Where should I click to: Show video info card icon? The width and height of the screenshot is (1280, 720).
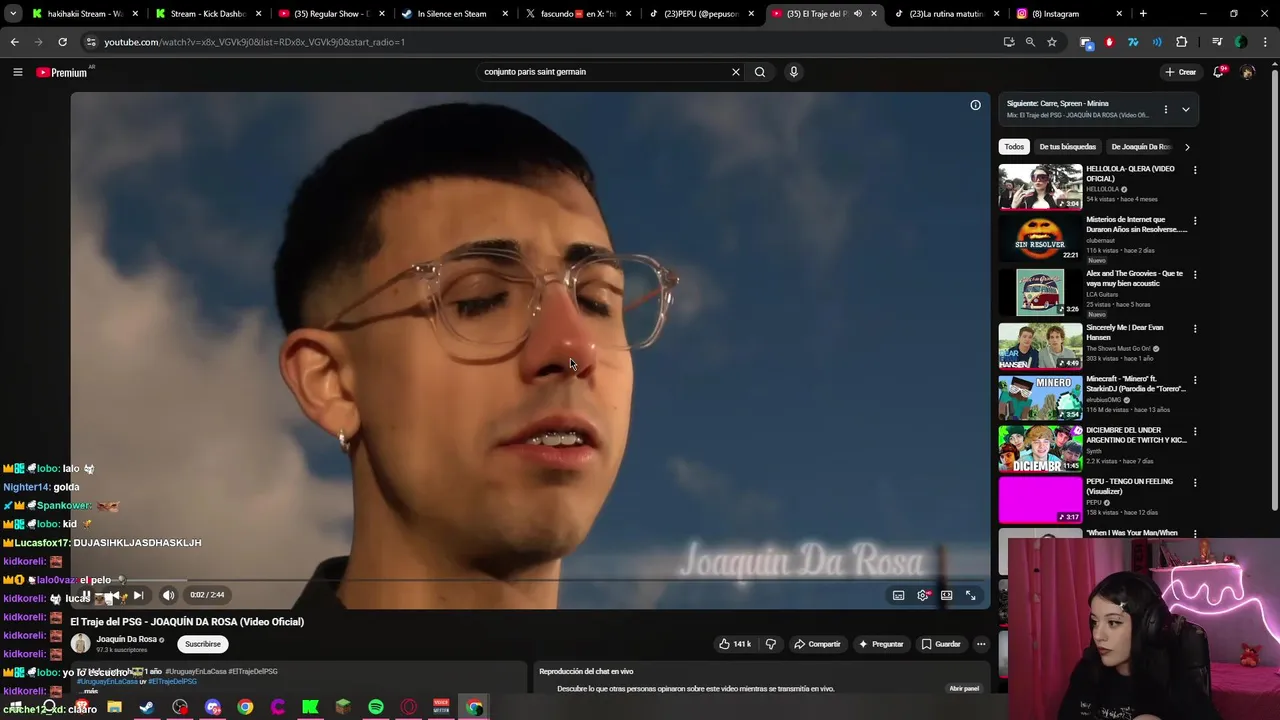[975, 105]
